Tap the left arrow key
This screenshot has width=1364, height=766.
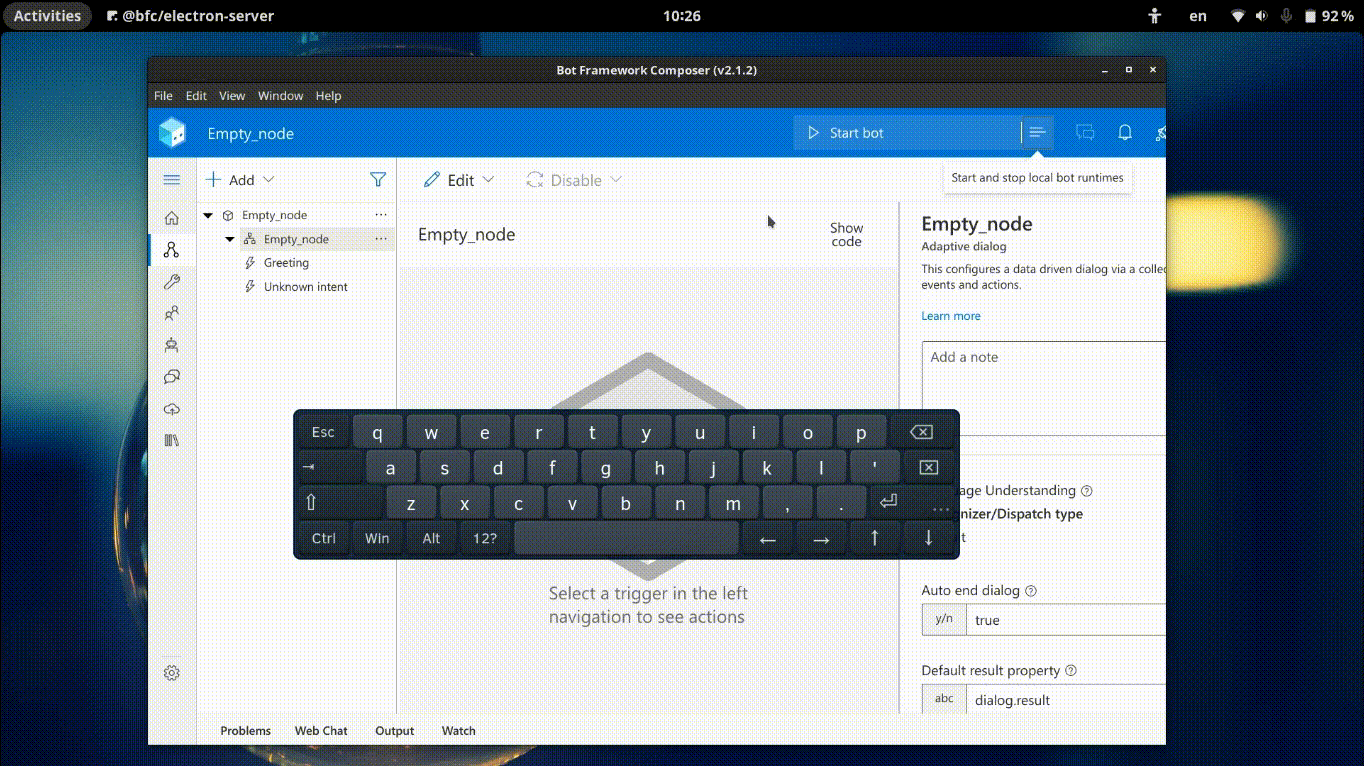coord(768,538)
